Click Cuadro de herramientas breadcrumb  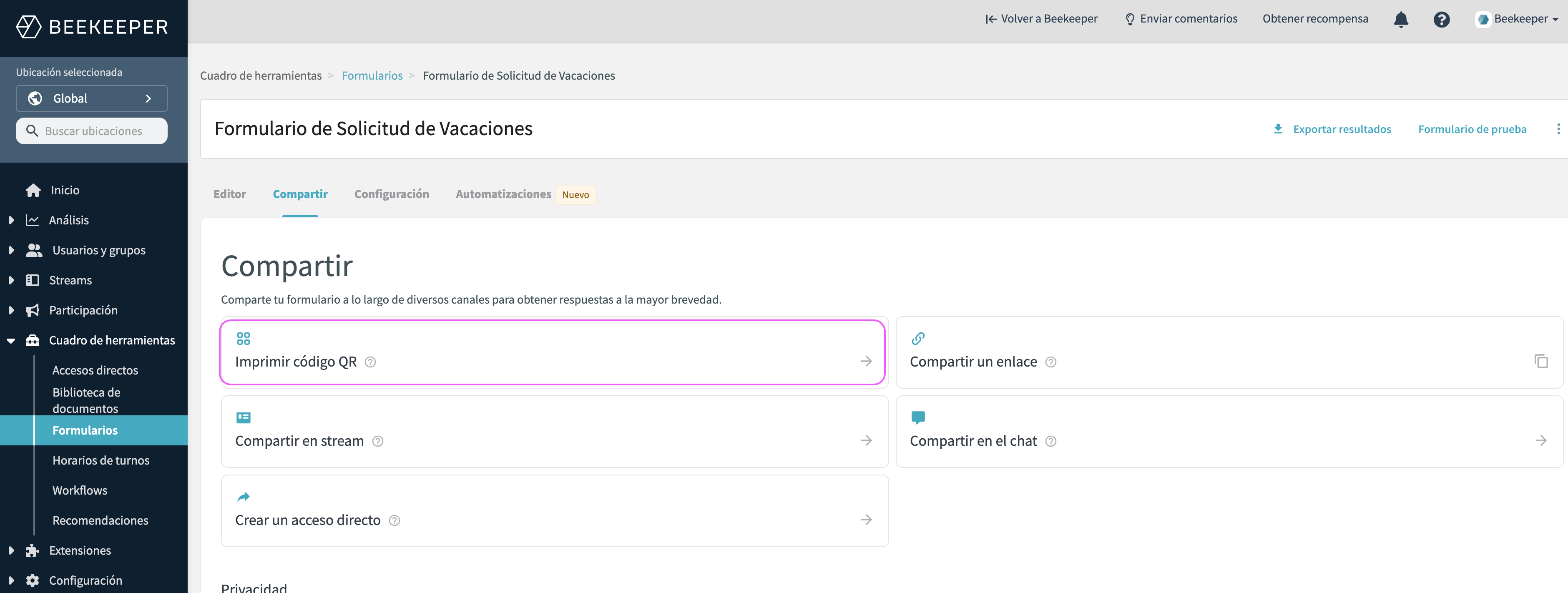tap(261, 75)
